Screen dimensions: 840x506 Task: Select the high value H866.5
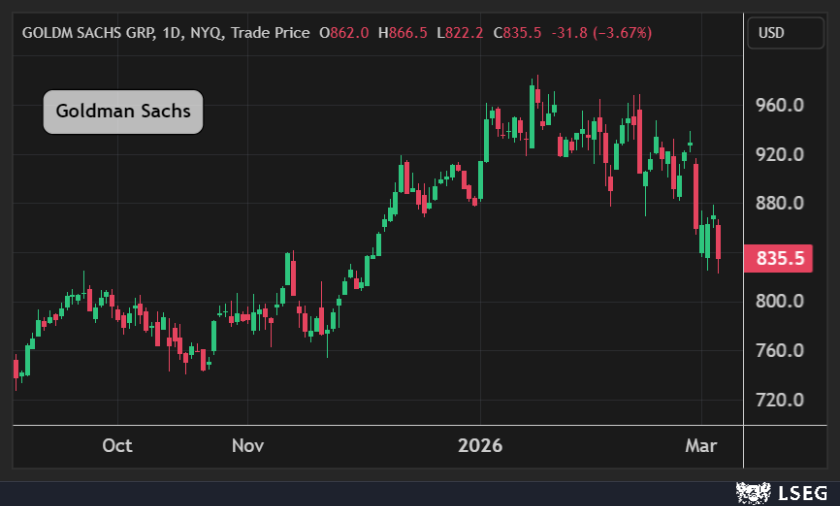401,33
